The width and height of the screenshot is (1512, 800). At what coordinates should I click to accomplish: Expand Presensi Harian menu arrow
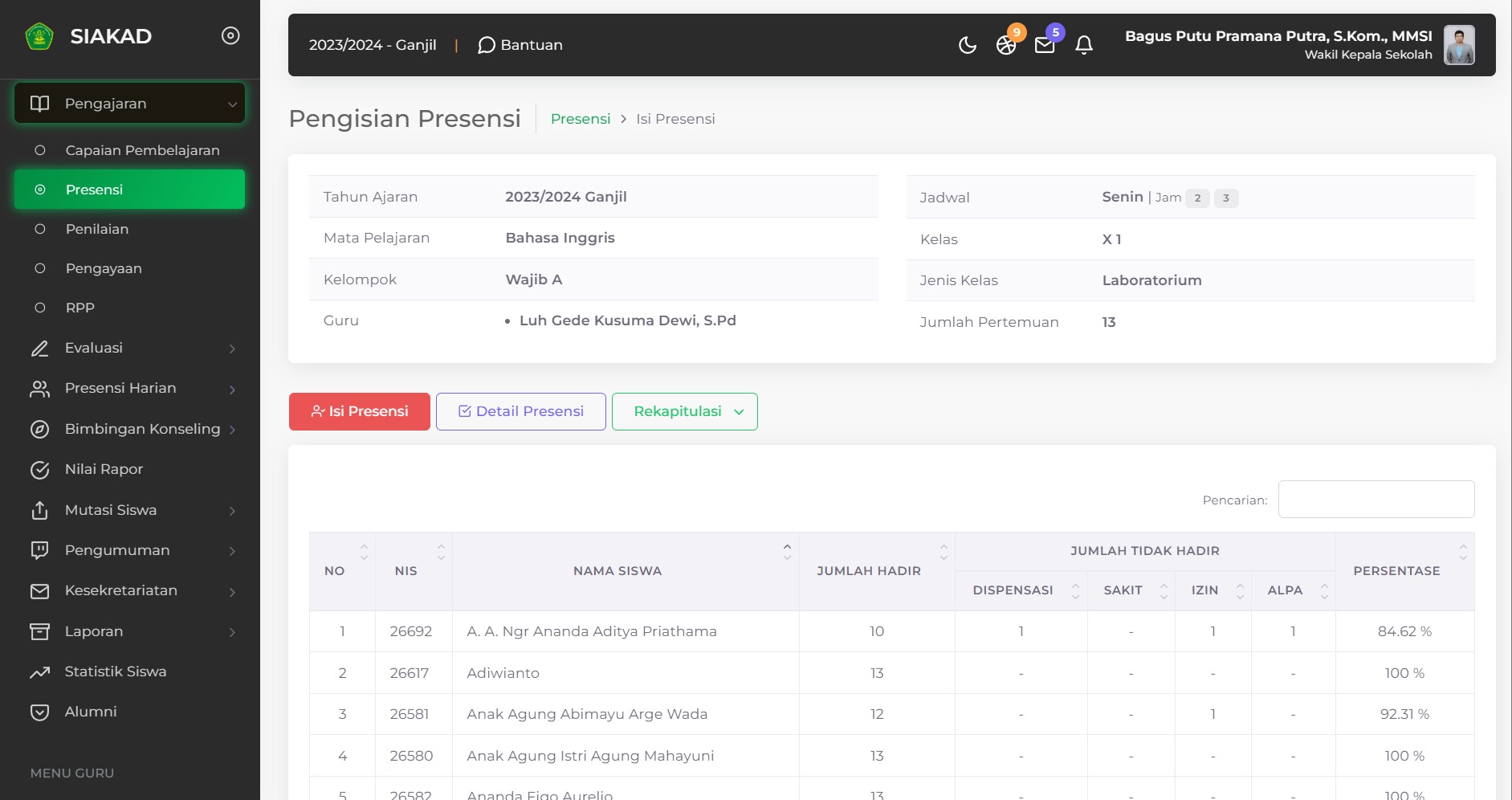point(232,390)
